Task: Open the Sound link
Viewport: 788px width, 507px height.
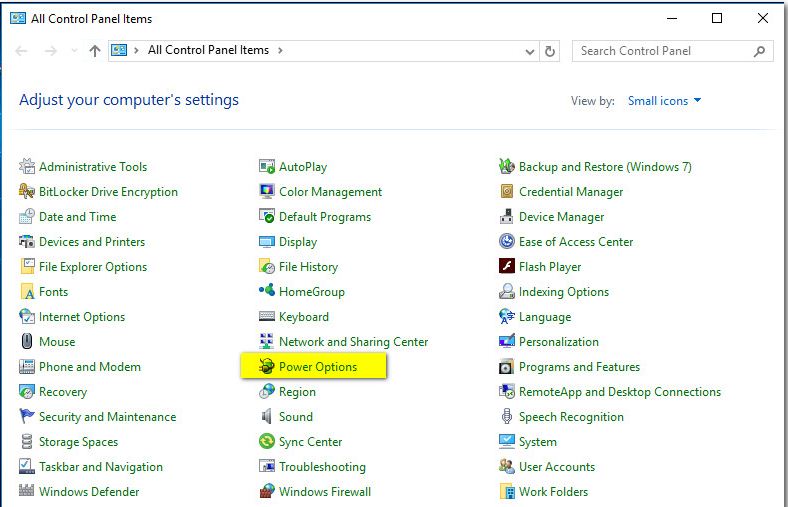Action: [296, 417]
